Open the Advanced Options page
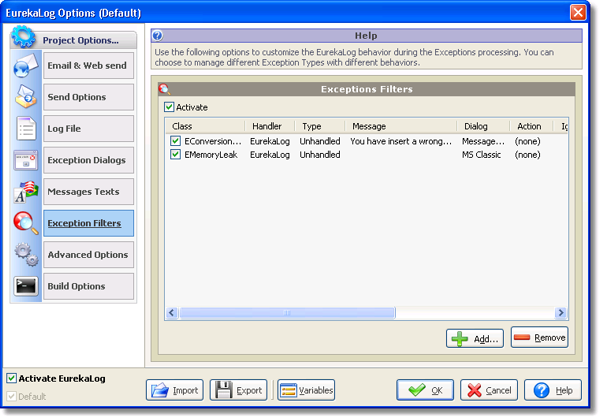Viewport: 600px width, 418px height. click(88, 255)
